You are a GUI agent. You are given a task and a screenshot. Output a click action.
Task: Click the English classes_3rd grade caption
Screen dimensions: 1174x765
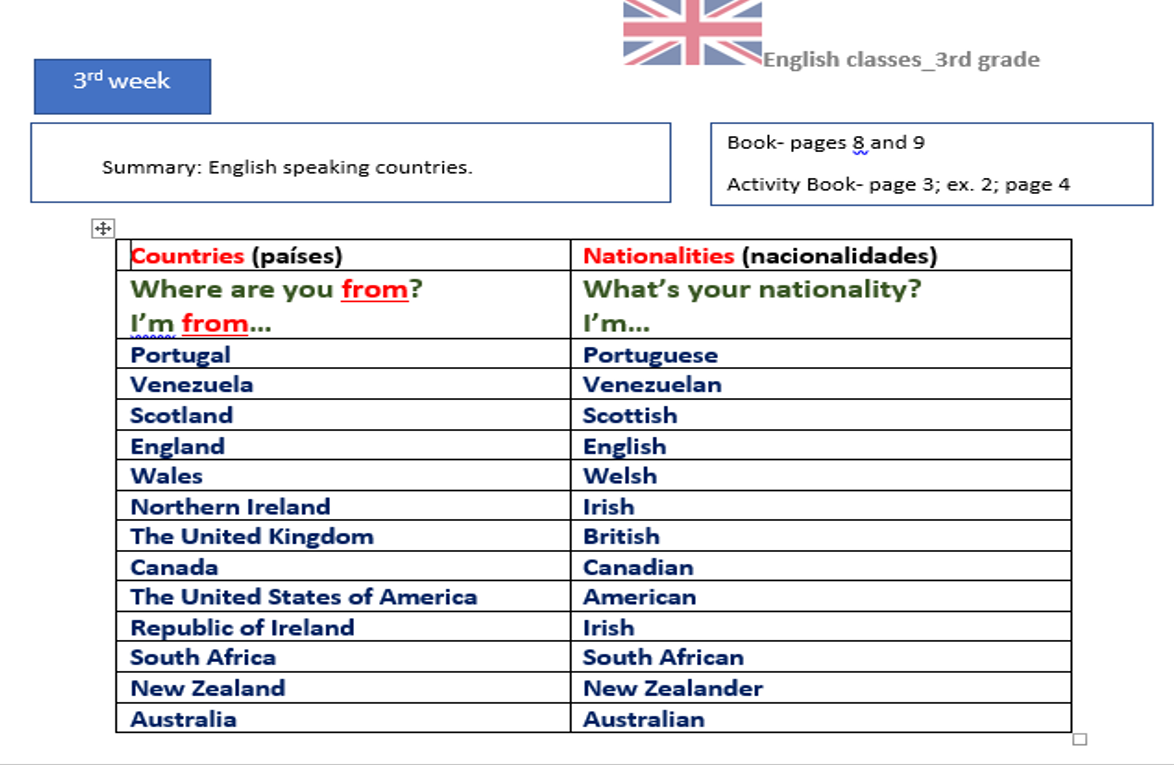tap(899, 59)
